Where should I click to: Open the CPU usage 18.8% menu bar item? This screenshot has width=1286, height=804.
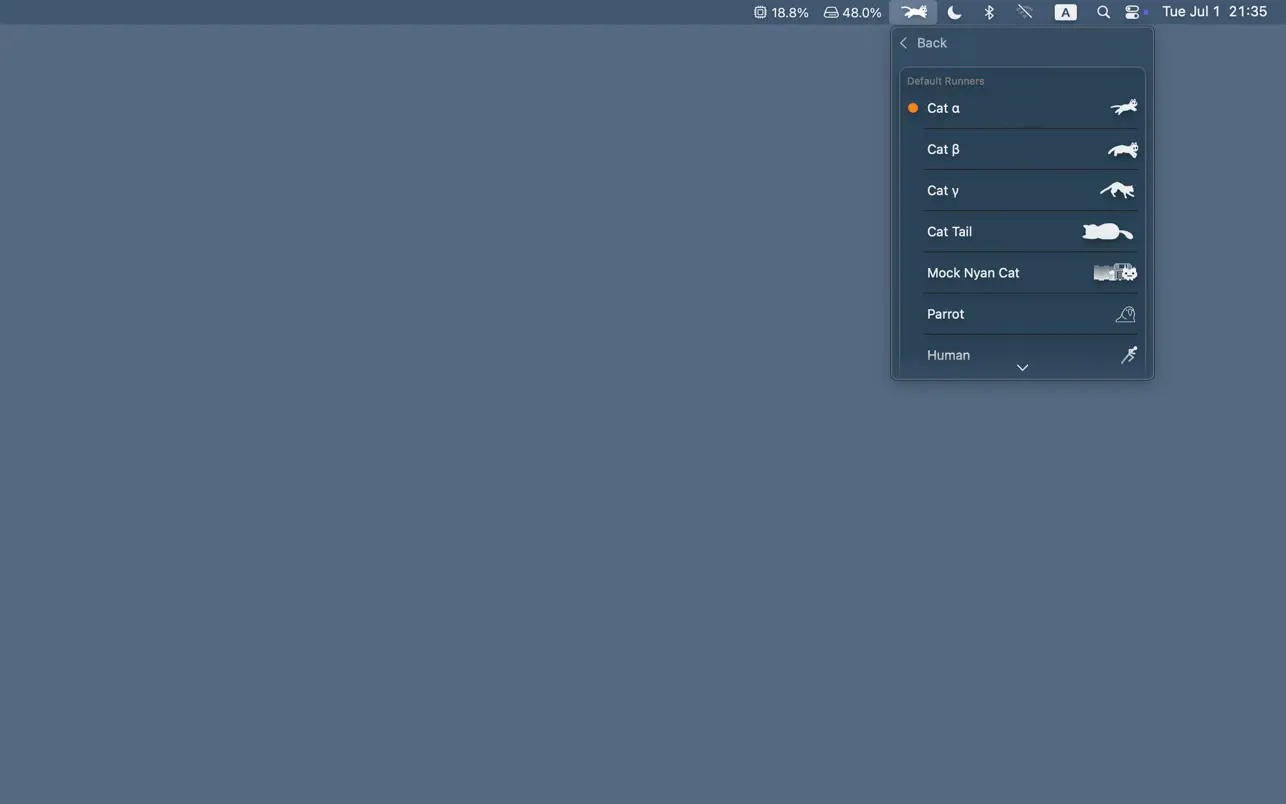(x=781, y=12)
